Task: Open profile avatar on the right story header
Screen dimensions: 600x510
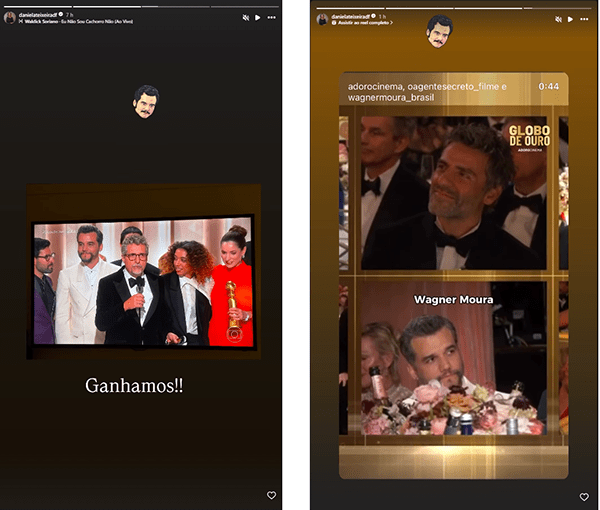Action: (x=323, y=17)
